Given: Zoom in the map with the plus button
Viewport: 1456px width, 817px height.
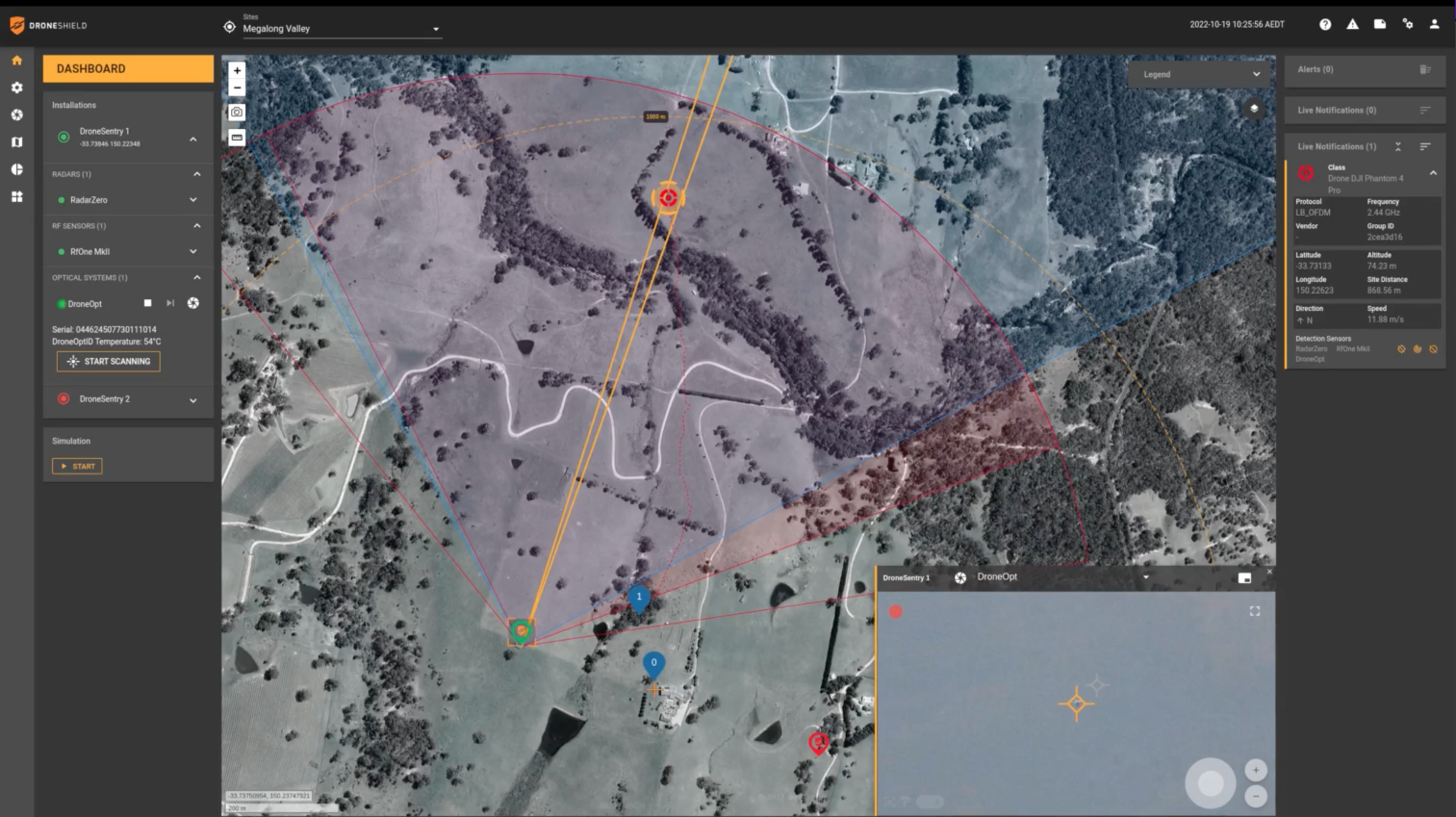Looking at the screenshot, I should click(x=237, y=70).
